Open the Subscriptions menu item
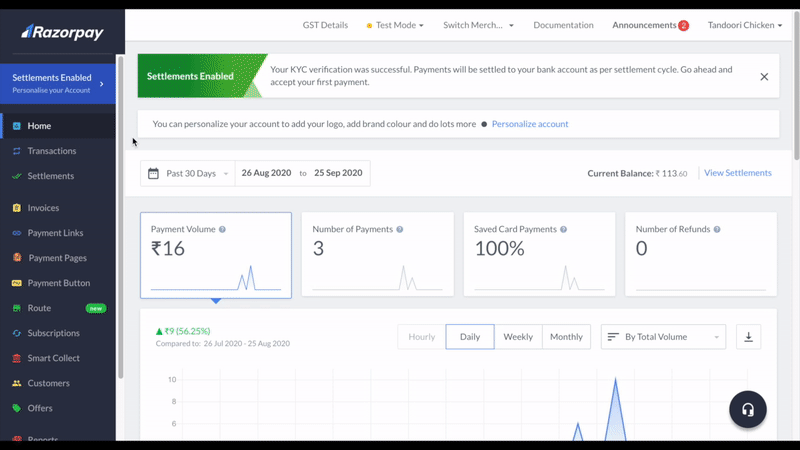This screenshot has height=450, width=800. coord(58,333)
